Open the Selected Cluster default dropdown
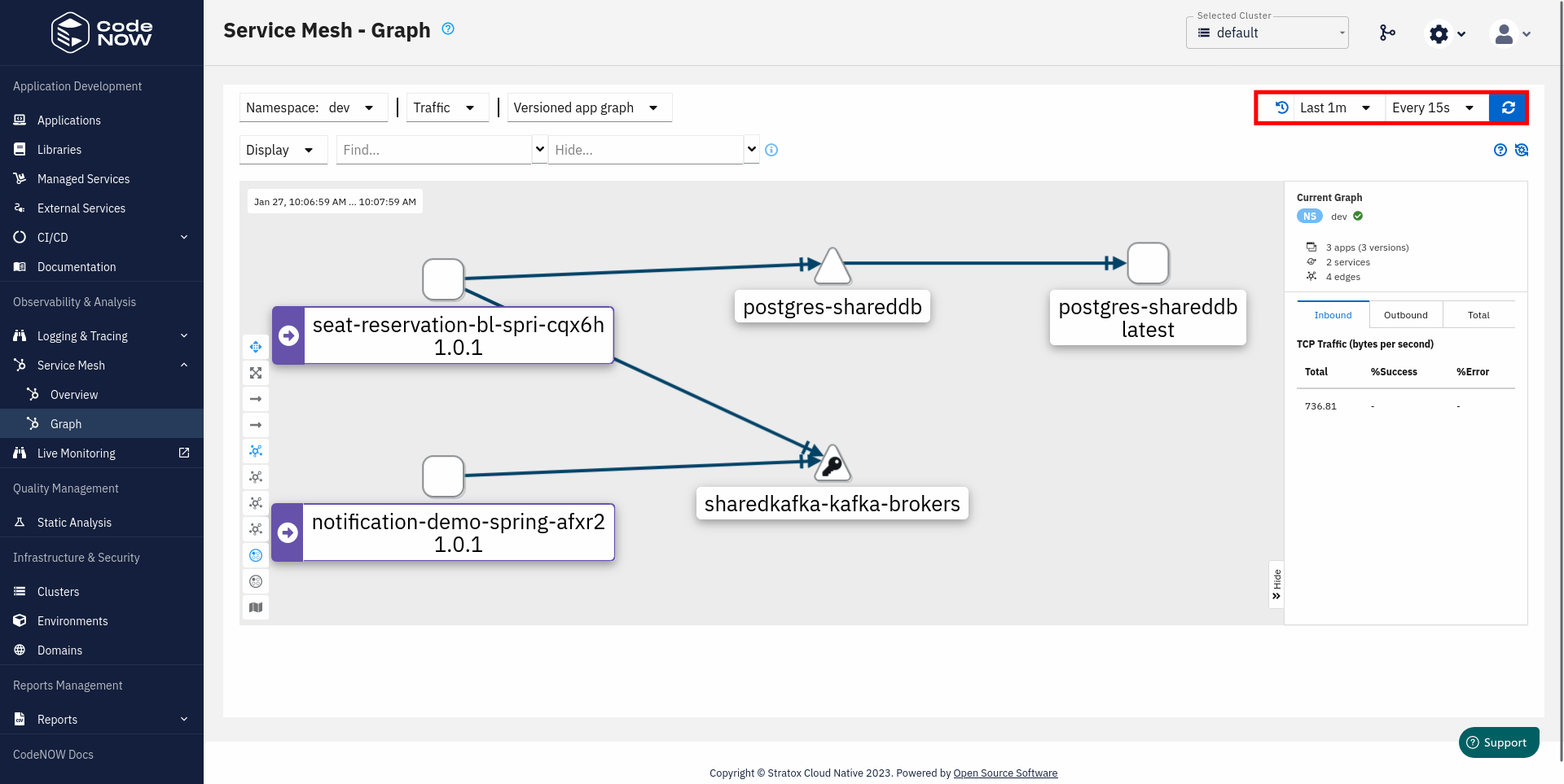1564x784 pixels. (1267, 33)
